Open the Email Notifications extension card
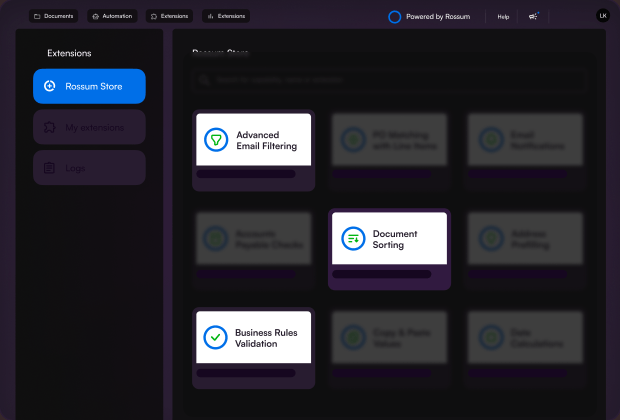This screenshot has width=620, height=420. (x=525, y=141)
